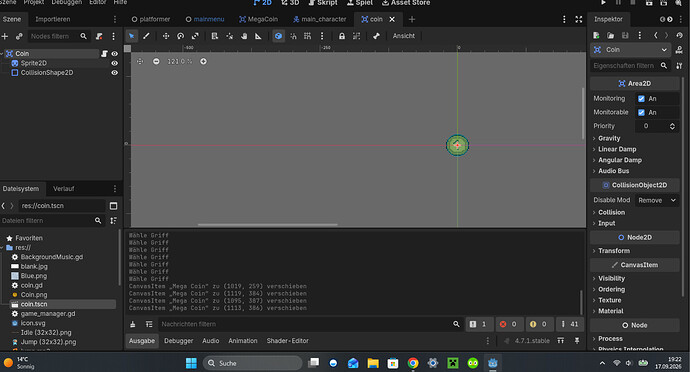This screenshot has height=372, width=690.
Task: Toggle the blue smart snap button
Action: pyautogui.click(x=278, y=36)
